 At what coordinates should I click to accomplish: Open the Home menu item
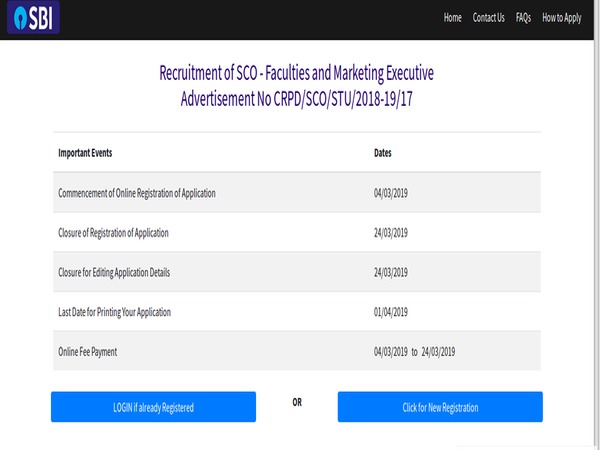(x=452, y=18)
